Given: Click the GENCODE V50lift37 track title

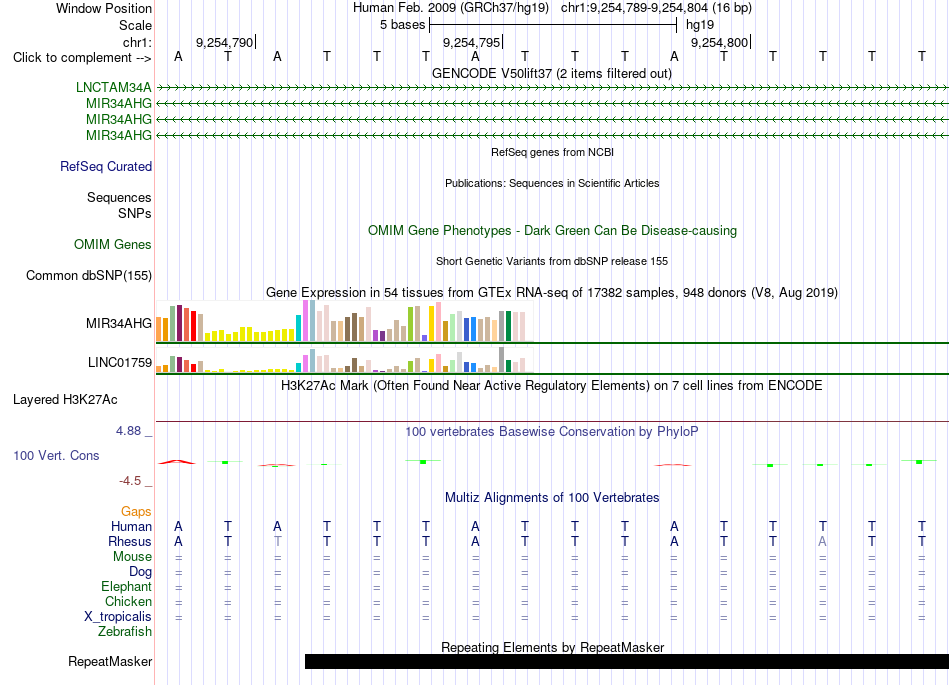Looking at the screenshot, I should pos(552,73).
